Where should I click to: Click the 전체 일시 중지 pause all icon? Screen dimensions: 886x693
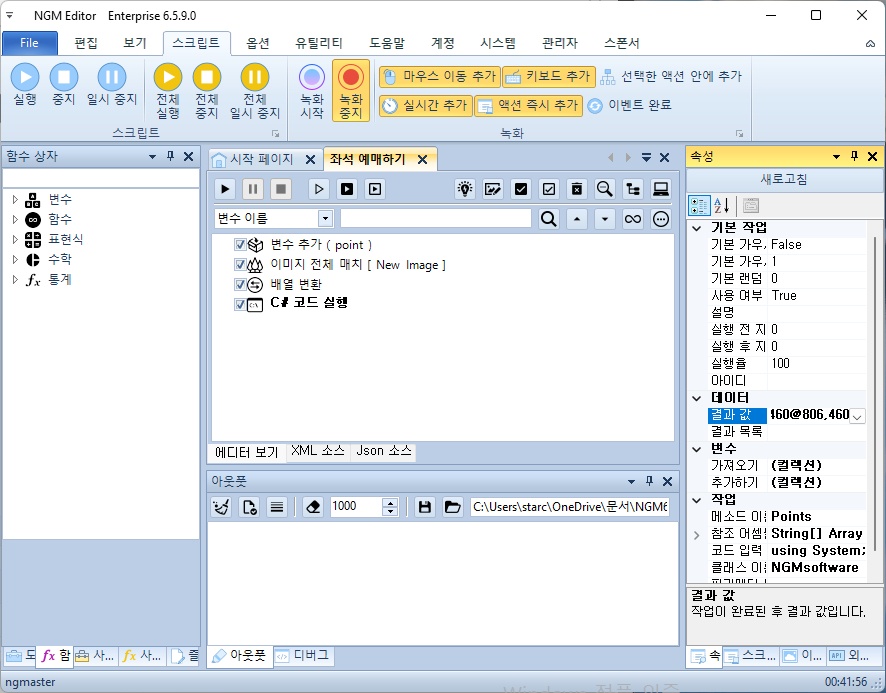coord(255,77)
